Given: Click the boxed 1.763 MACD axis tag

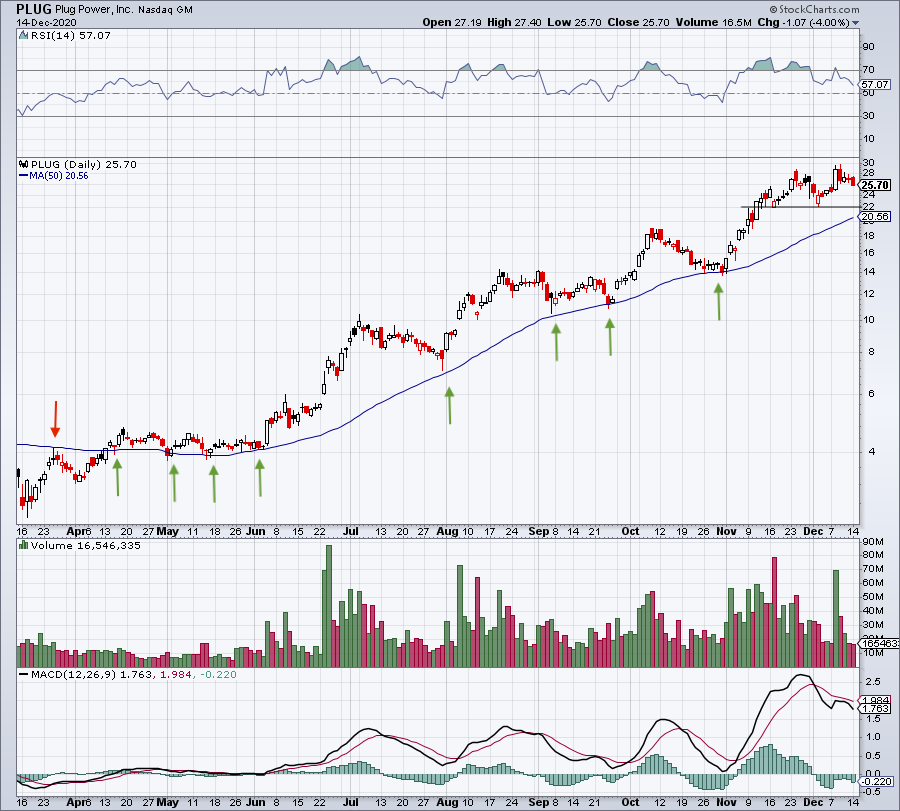Looking at the screenshot, I should [875, 709].
